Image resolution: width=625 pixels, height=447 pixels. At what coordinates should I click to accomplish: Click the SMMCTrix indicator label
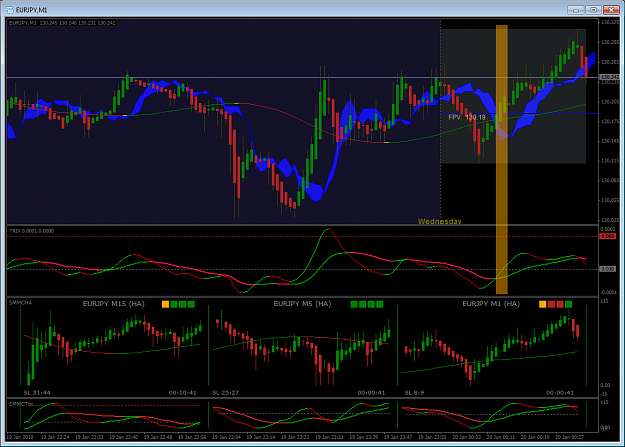(x=21, y=404)
